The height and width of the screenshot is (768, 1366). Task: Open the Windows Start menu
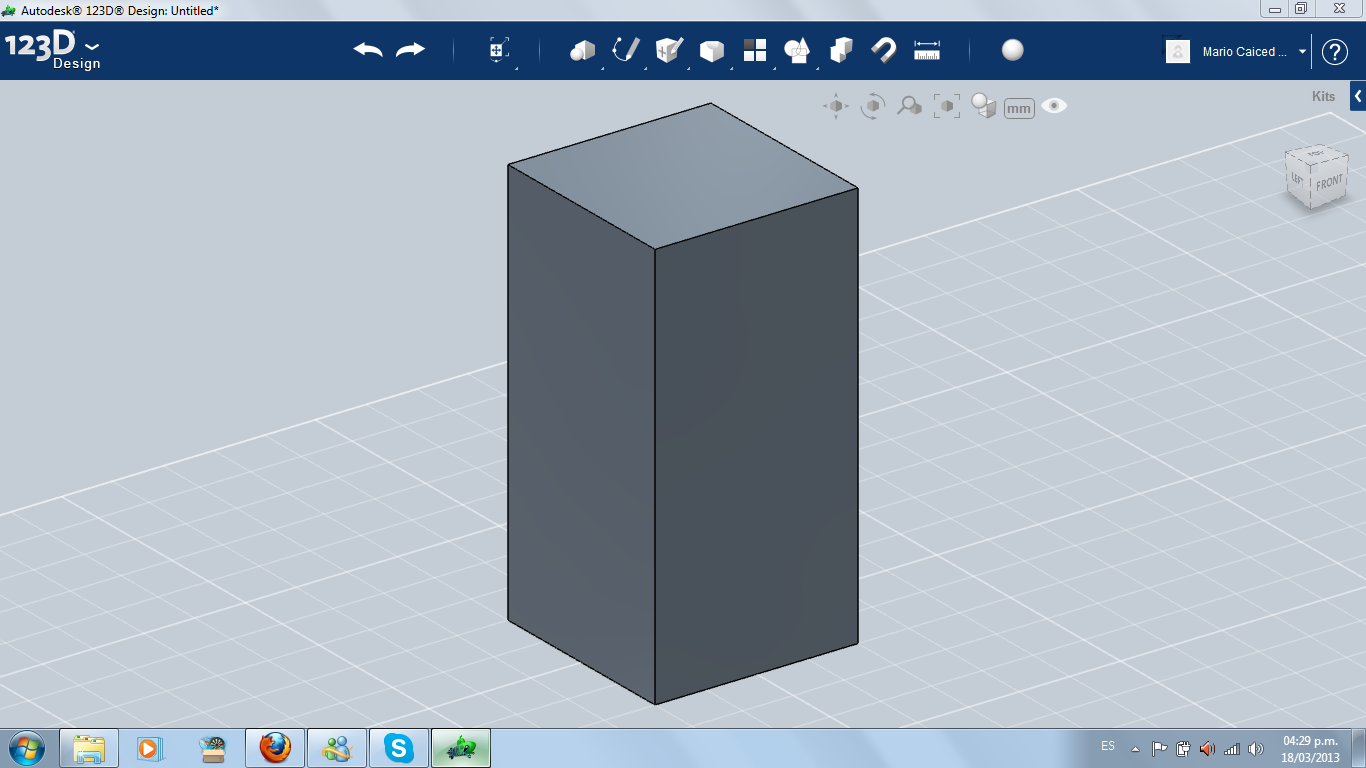coord(25,747)
